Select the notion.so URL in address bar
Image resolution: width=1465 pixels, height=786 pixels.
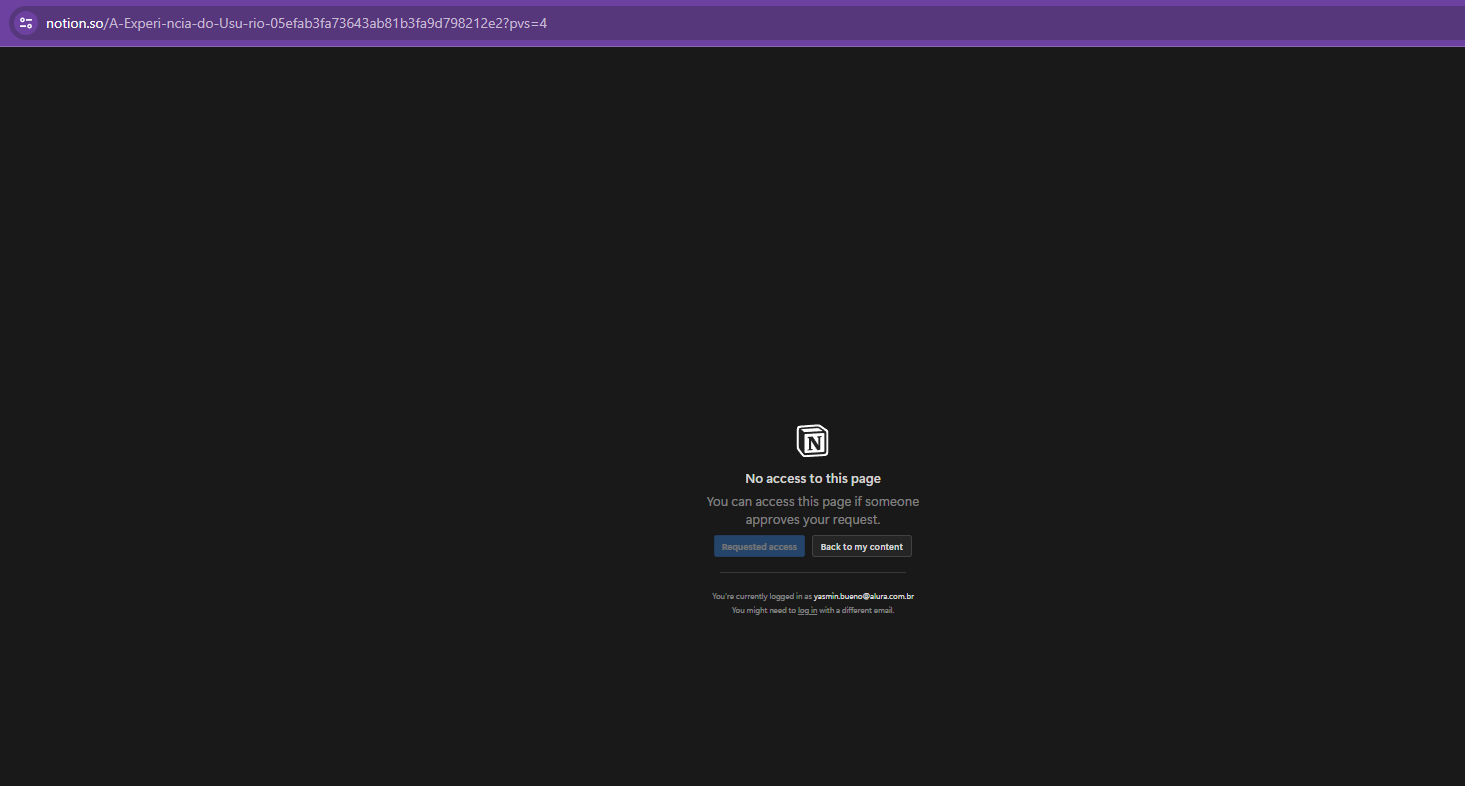coord(296,23)
